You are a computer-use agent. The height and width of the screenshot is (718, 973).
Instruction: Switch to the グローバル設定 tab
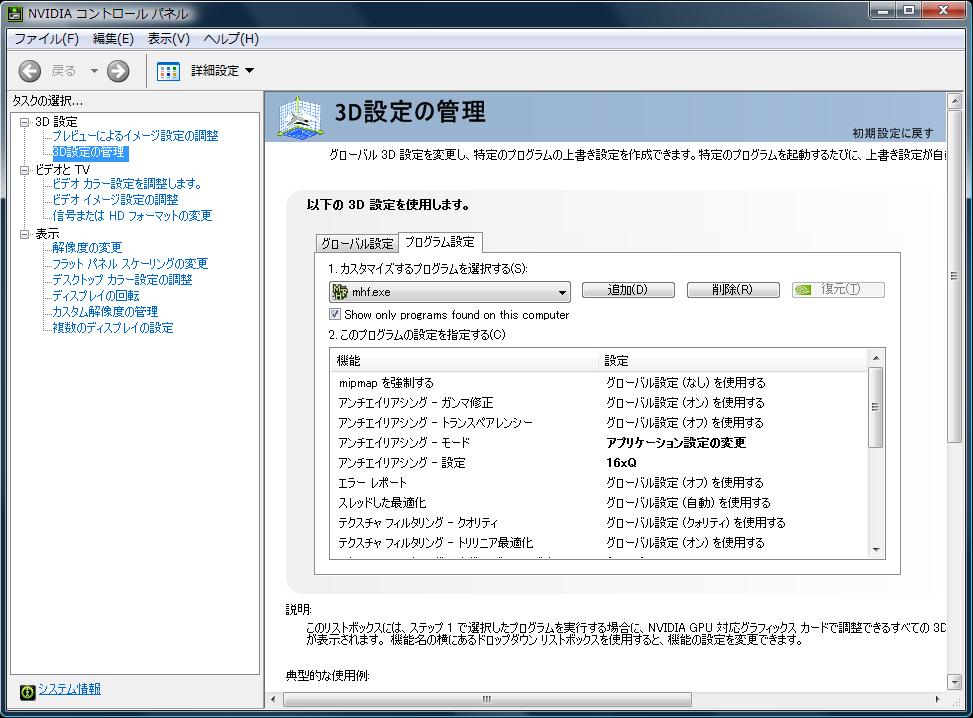[357, 243]
